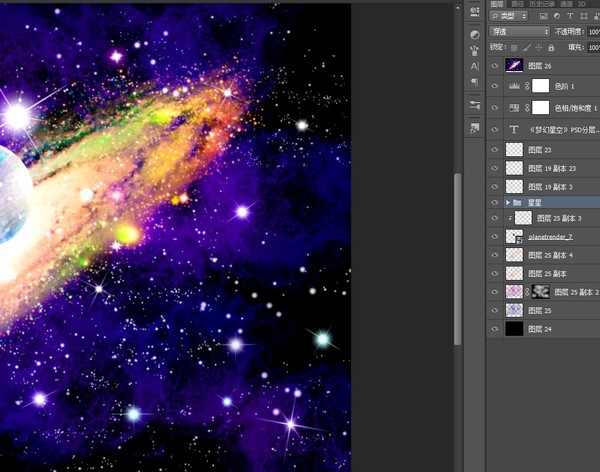Click the mask link chain on 色相/饱和度 1
This screenshot has width=600, height=472.
[x=527, y=108]
